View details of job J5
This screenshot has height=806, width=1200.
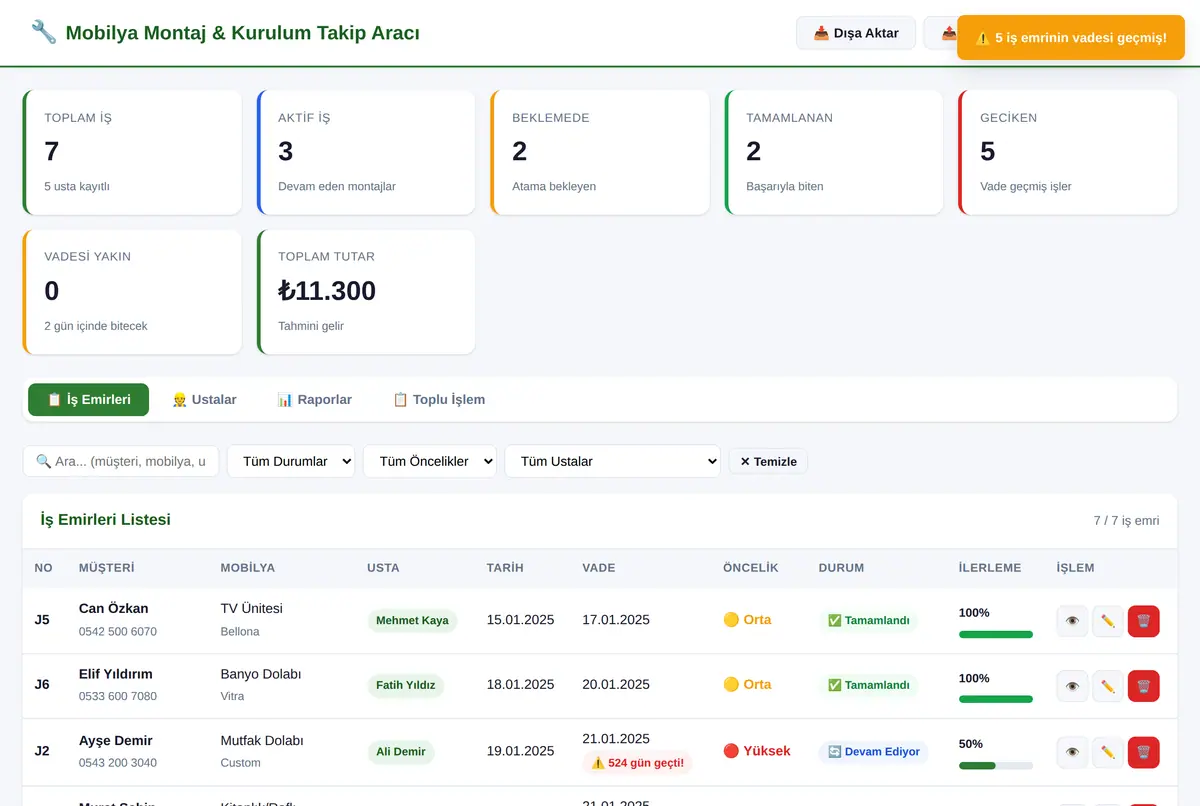pyautogui.click(x=1072, y=621)
